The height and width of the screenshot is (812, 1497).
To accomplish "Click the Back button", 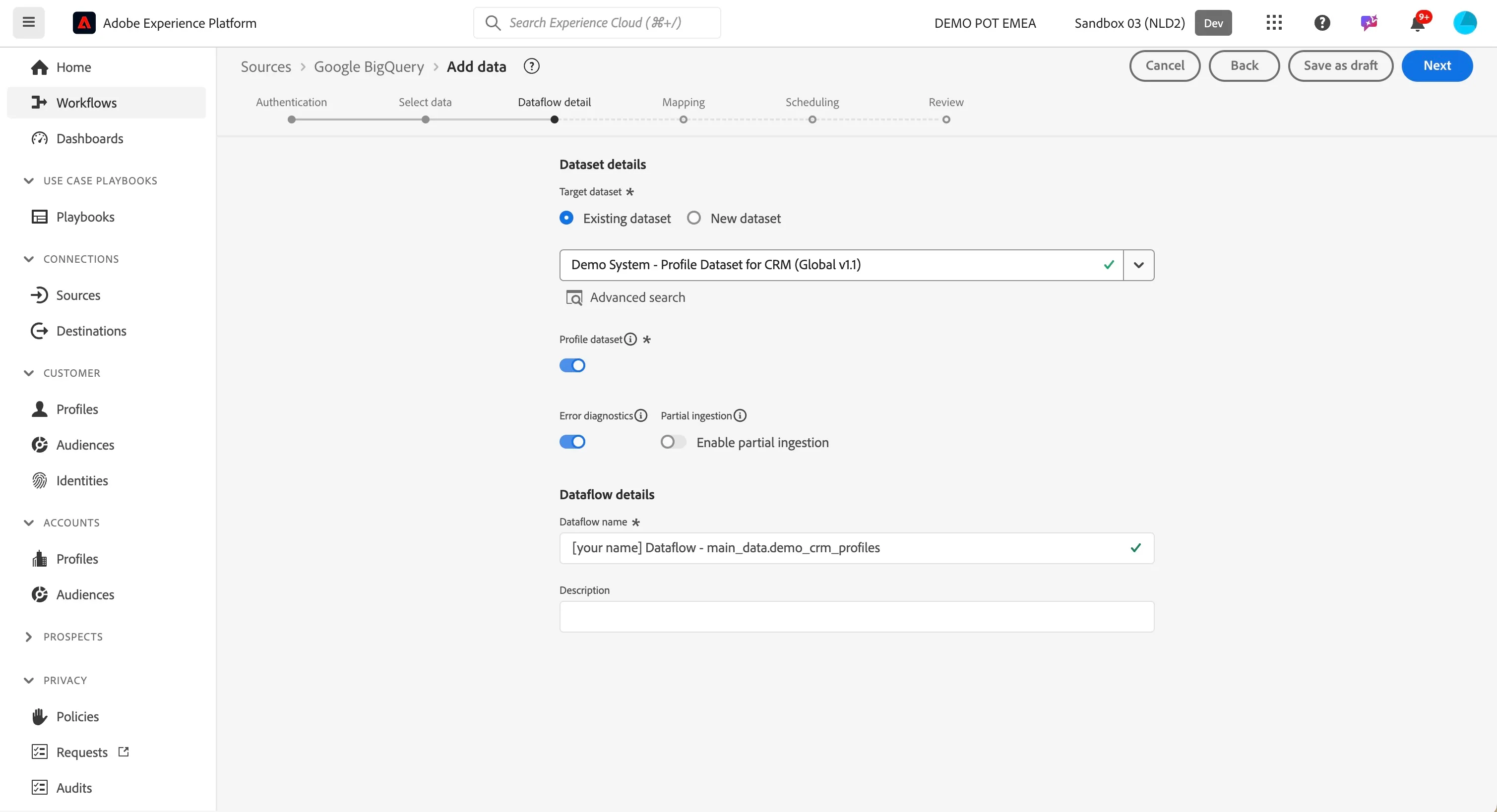I will 1244,65.
